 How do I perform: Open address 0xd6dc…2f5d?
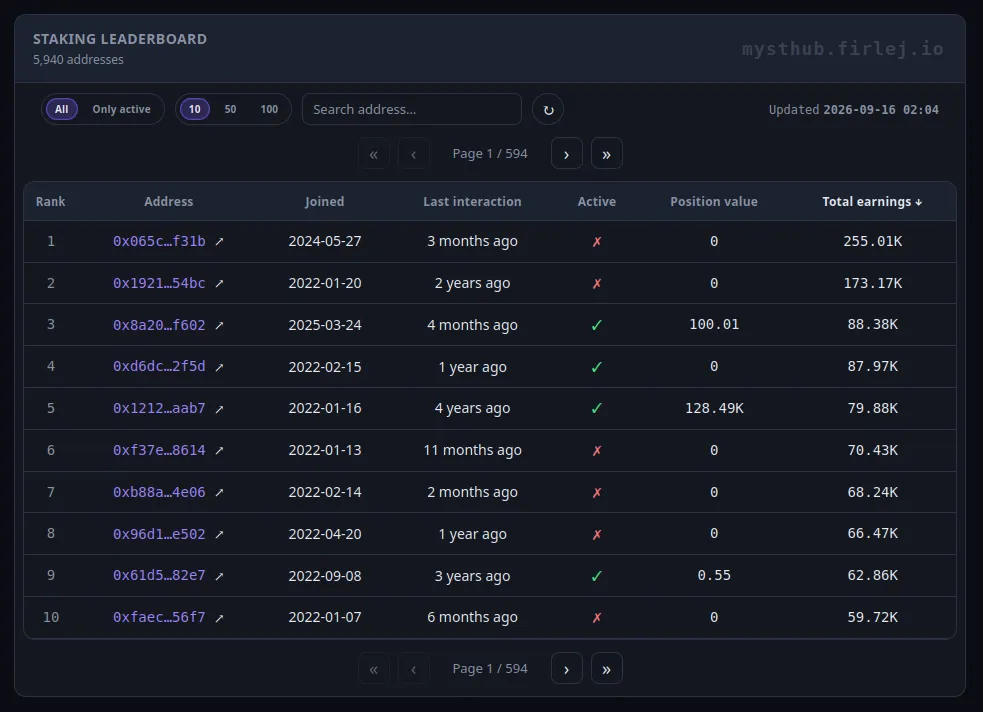tap(159, 367)
